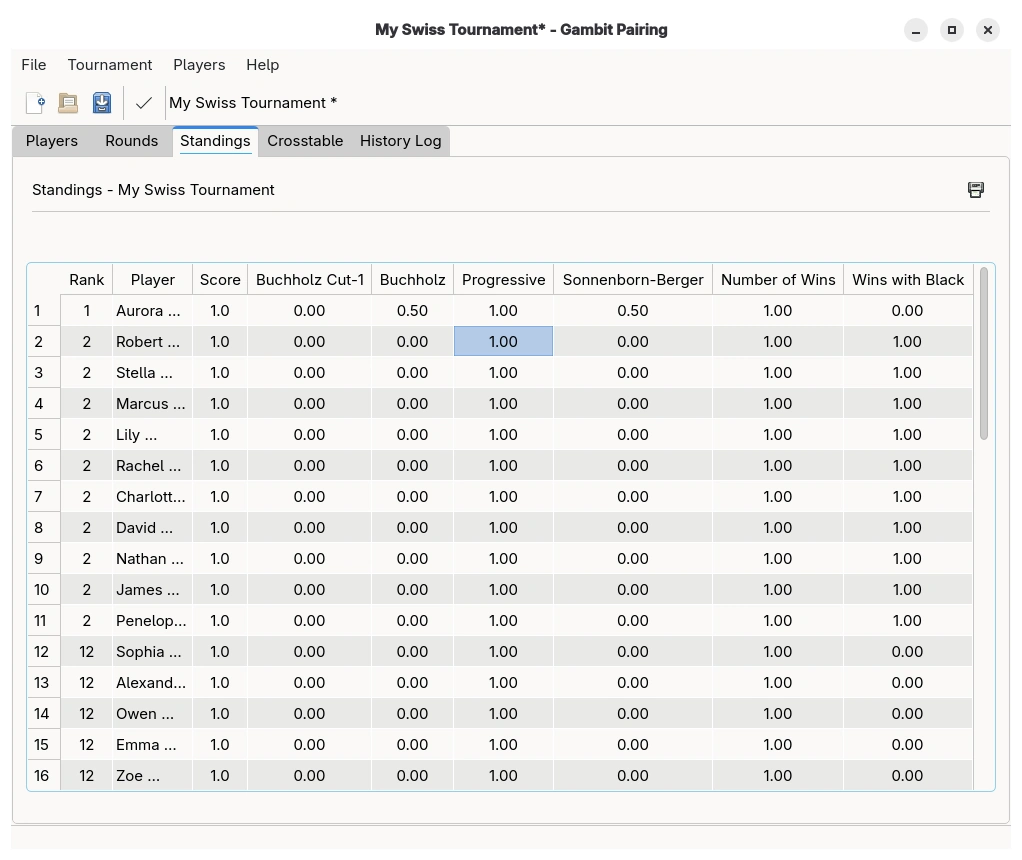Click the player cell 'Aurora ...'
Image resolution: width=1022 pixels, height=860 pixels.
153,310
